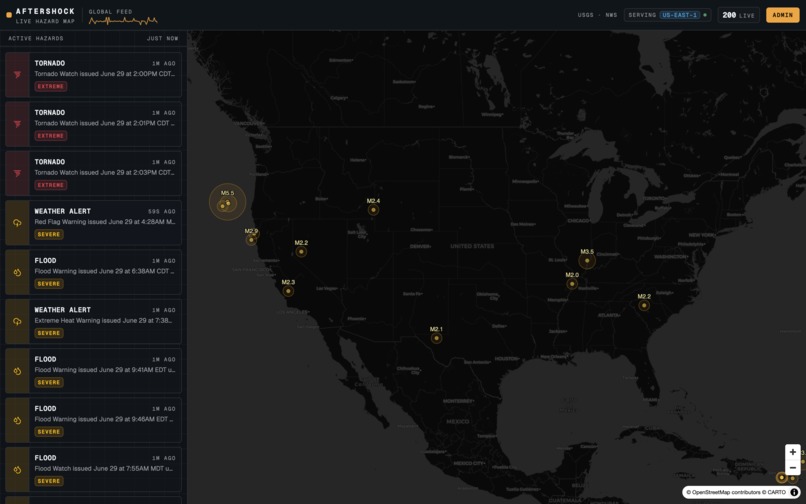Open the Tornado Watch issued at 2:00PM text

[x=105, y=74]
